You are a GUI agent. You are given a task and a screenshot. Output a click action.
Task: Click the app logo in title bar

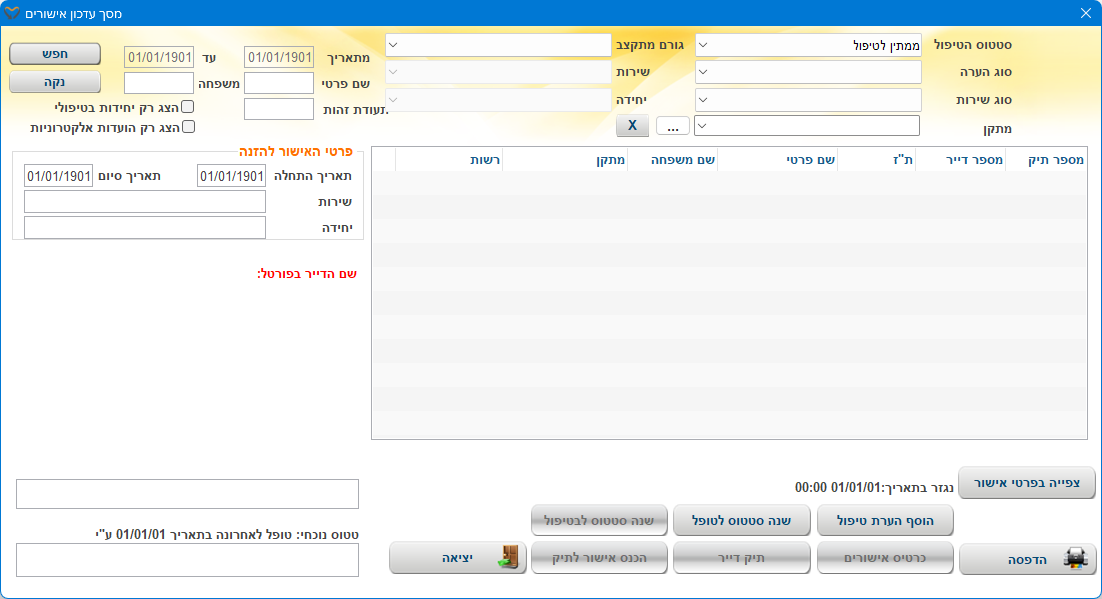[x=11, y=14]
